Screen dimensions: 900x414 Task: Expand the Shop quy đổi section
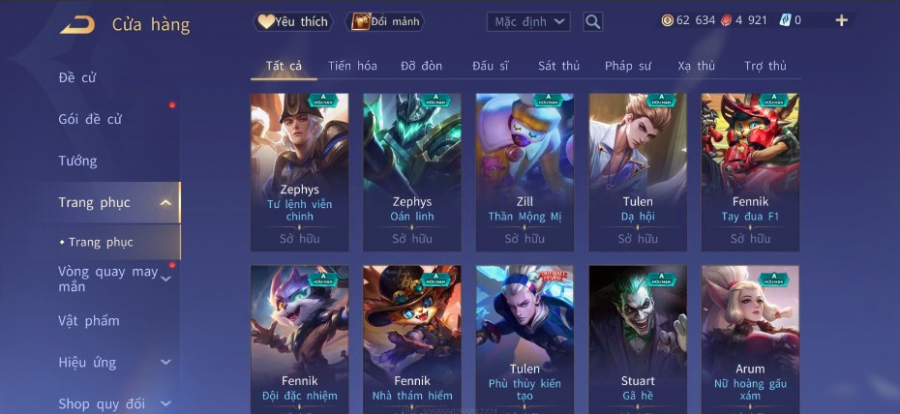tap(165, 404)
